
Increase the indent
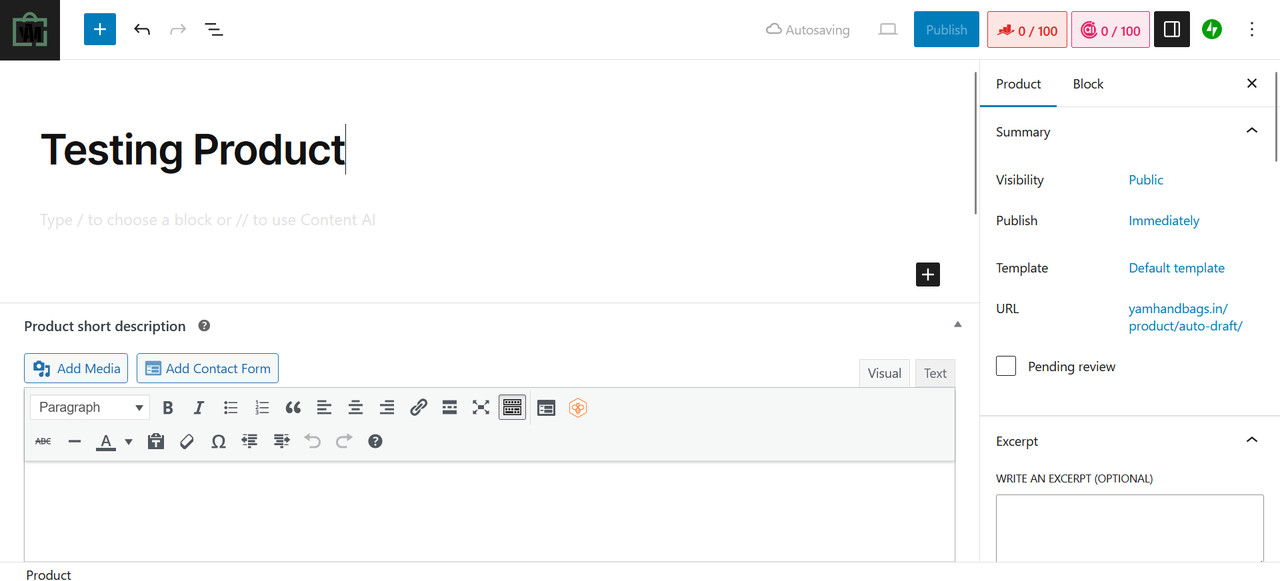tap(281, 441)
